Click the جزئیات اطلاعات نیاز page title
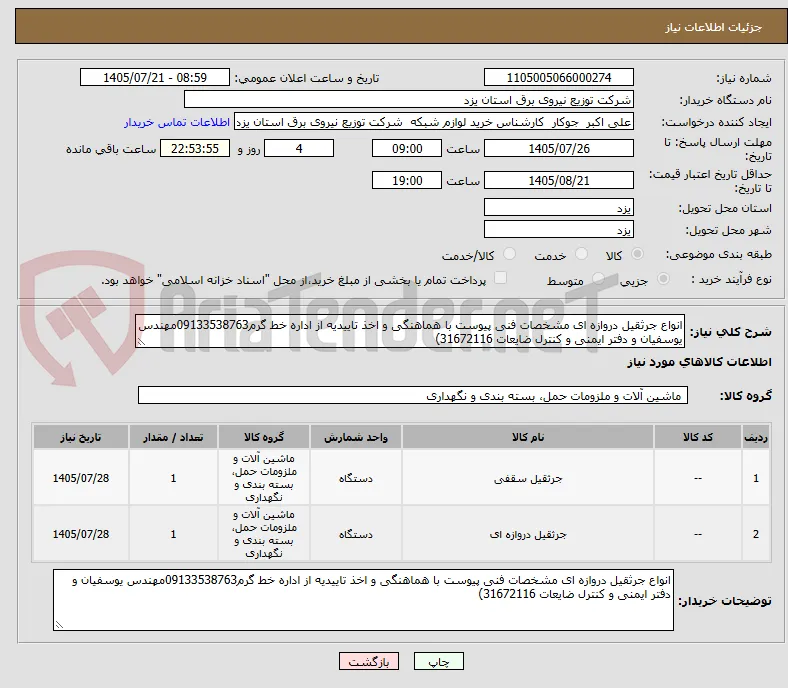 (x=714, y=27)
